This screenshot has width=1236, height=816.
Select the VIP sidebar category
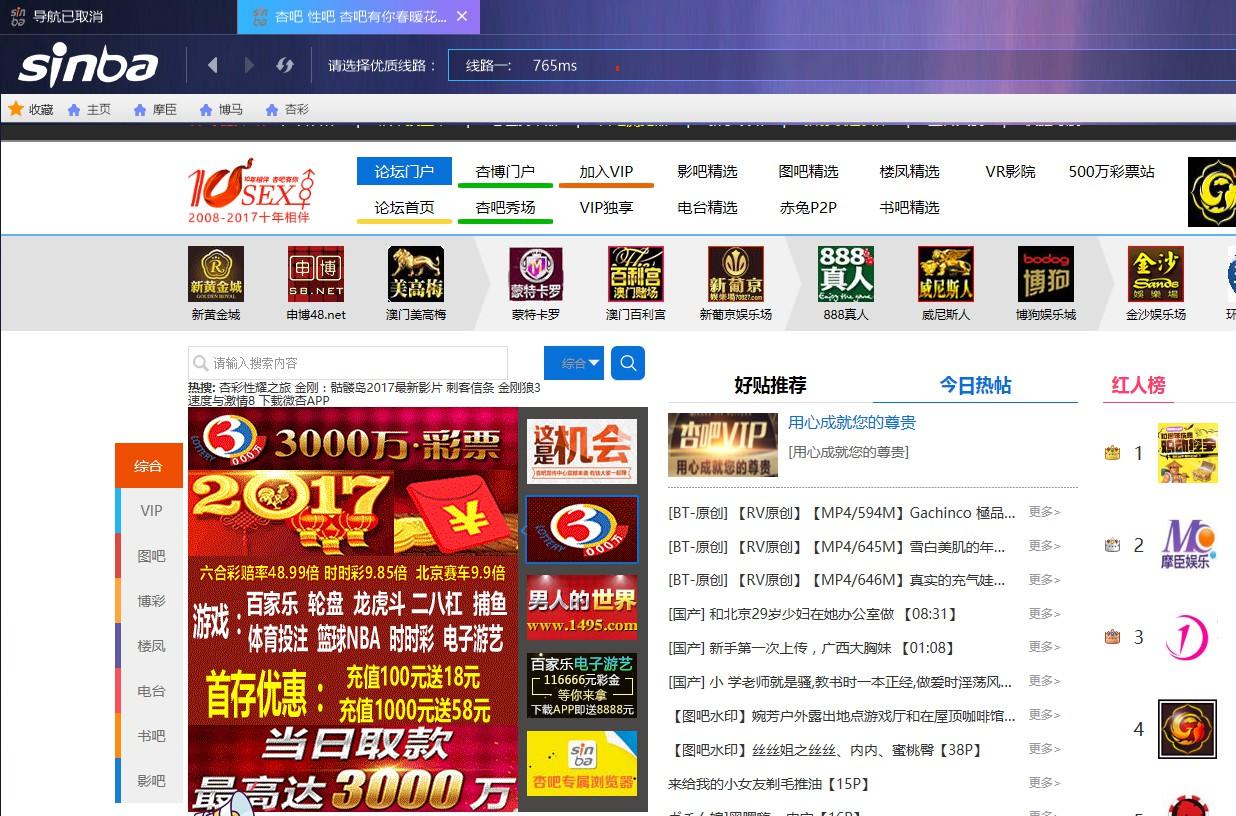coord(149,511)
